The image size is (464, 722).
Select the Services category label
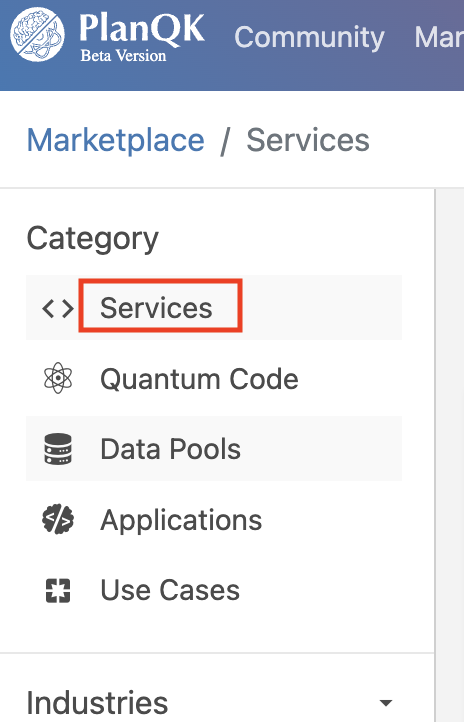156,308
